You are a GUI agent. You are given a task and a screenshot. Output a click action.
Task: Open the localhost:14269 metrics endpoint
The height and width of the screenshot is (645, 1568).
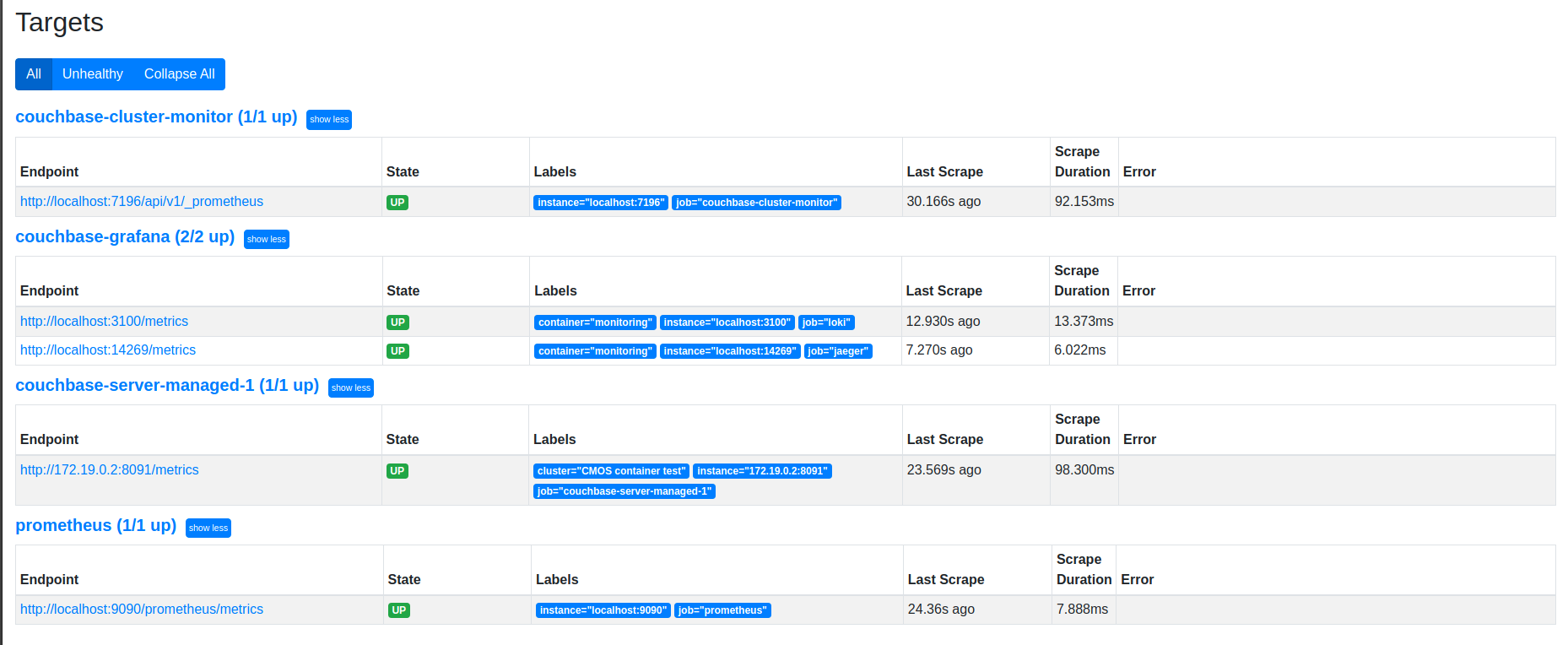108,350
